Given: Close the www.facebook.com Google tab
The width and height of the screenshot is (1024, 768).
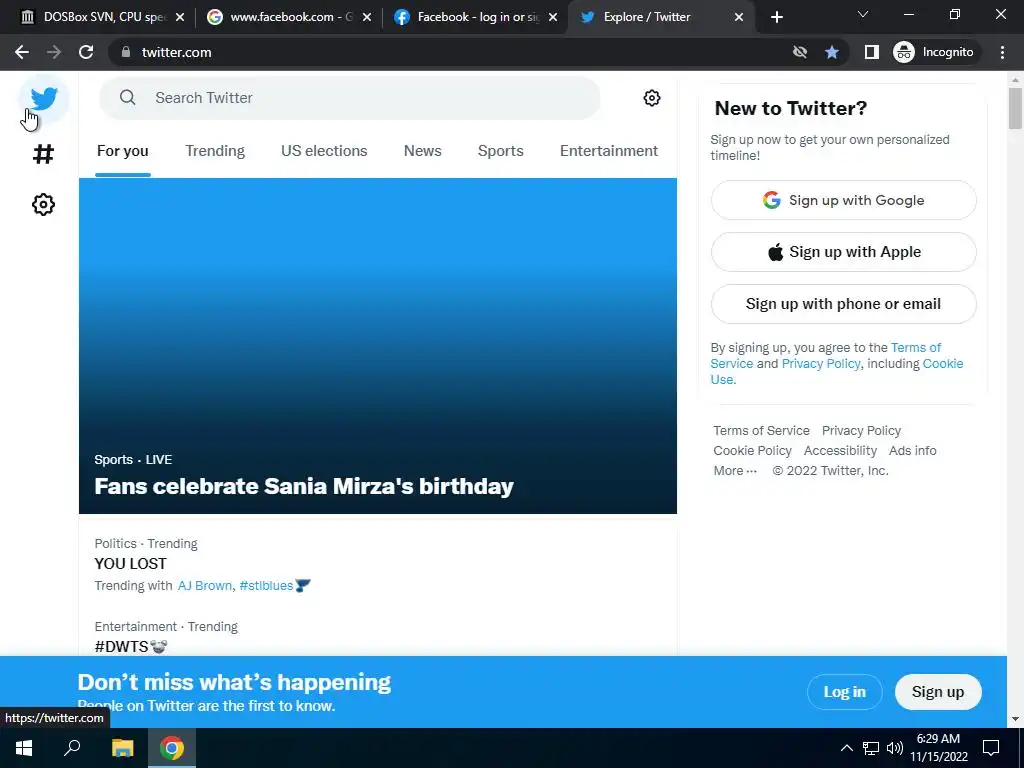Looking at the screenshot, I should [366, 18].
